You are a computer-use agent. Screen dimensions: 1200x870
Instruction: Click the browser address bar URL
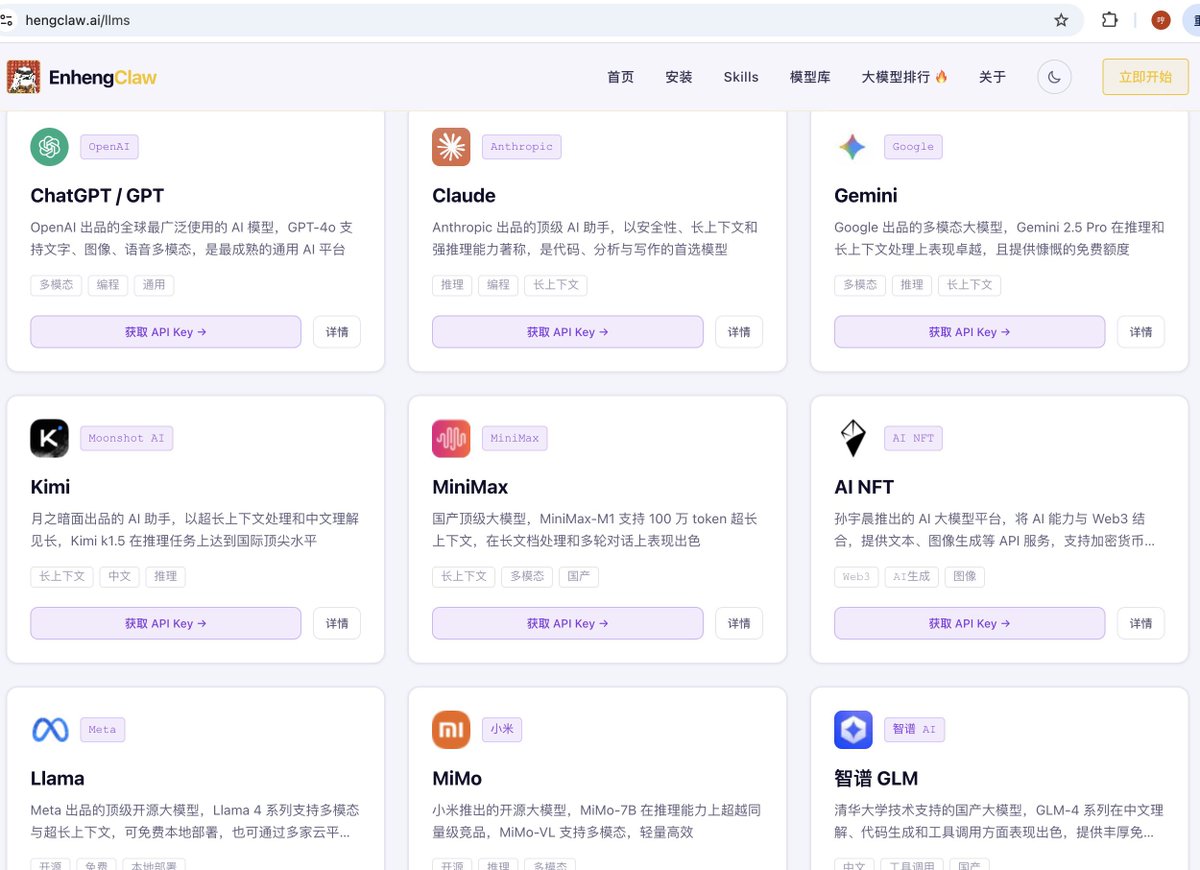tap(78, 20)
